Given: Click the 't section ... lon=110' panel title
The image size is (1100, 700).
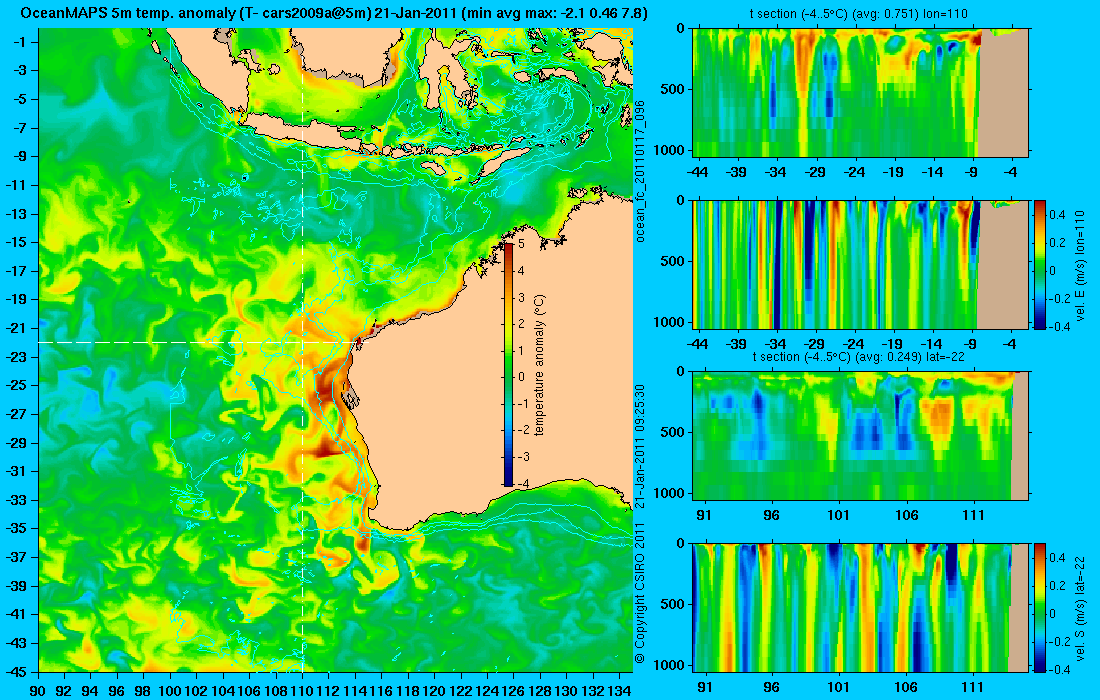Looking at the screenshot, I should [x=860, y=14].
